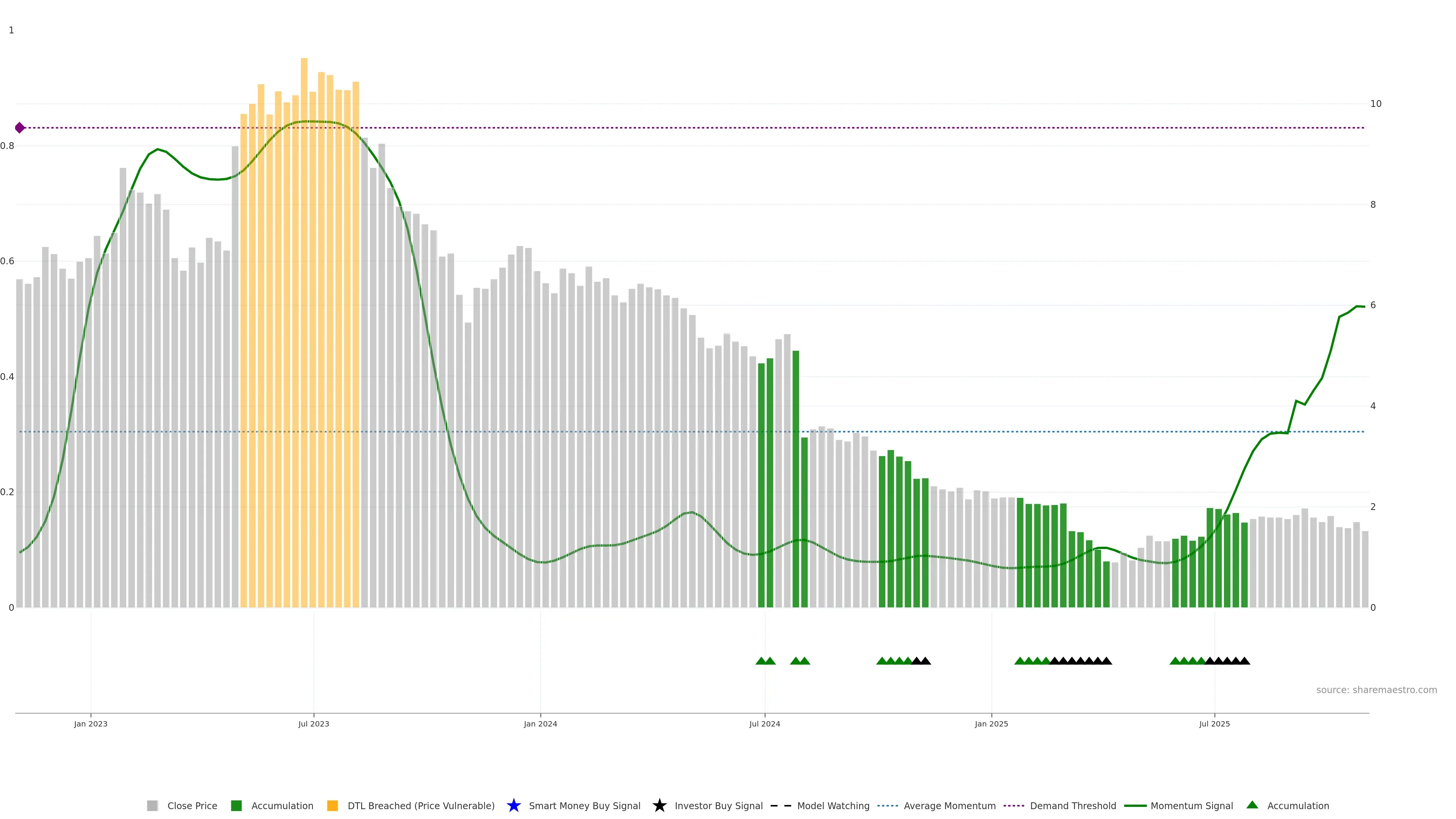This screenshot has height=819, width=1456.
Task: Click the Jan 2023 axis label
Action: [x=91, y=723]
